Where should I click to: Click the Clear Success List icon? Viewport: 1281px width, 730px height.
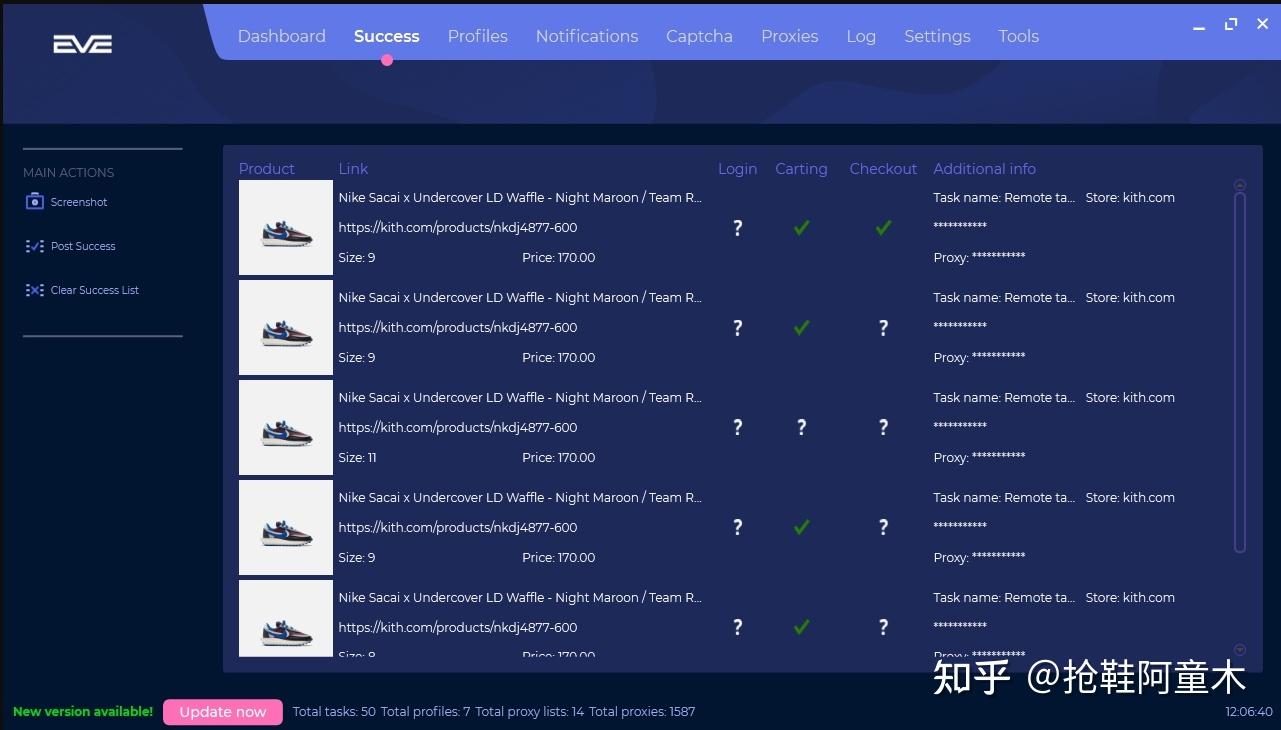[x=34, y=290]
